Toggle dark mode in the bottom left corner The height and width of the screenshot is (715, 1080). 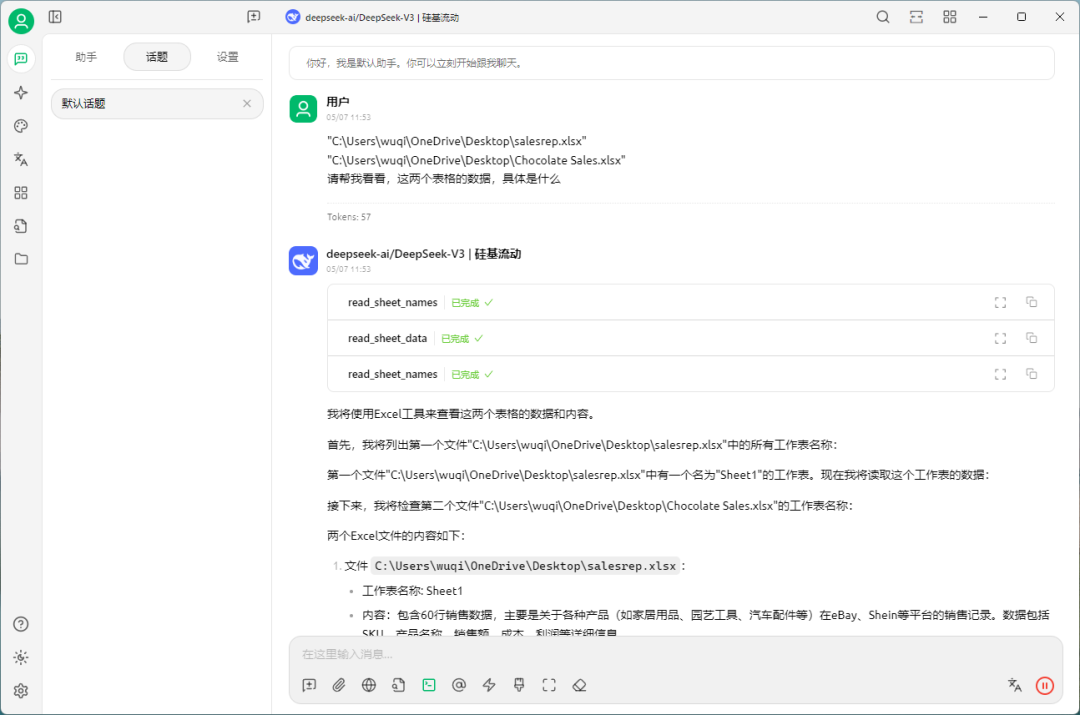pos(21,657)
